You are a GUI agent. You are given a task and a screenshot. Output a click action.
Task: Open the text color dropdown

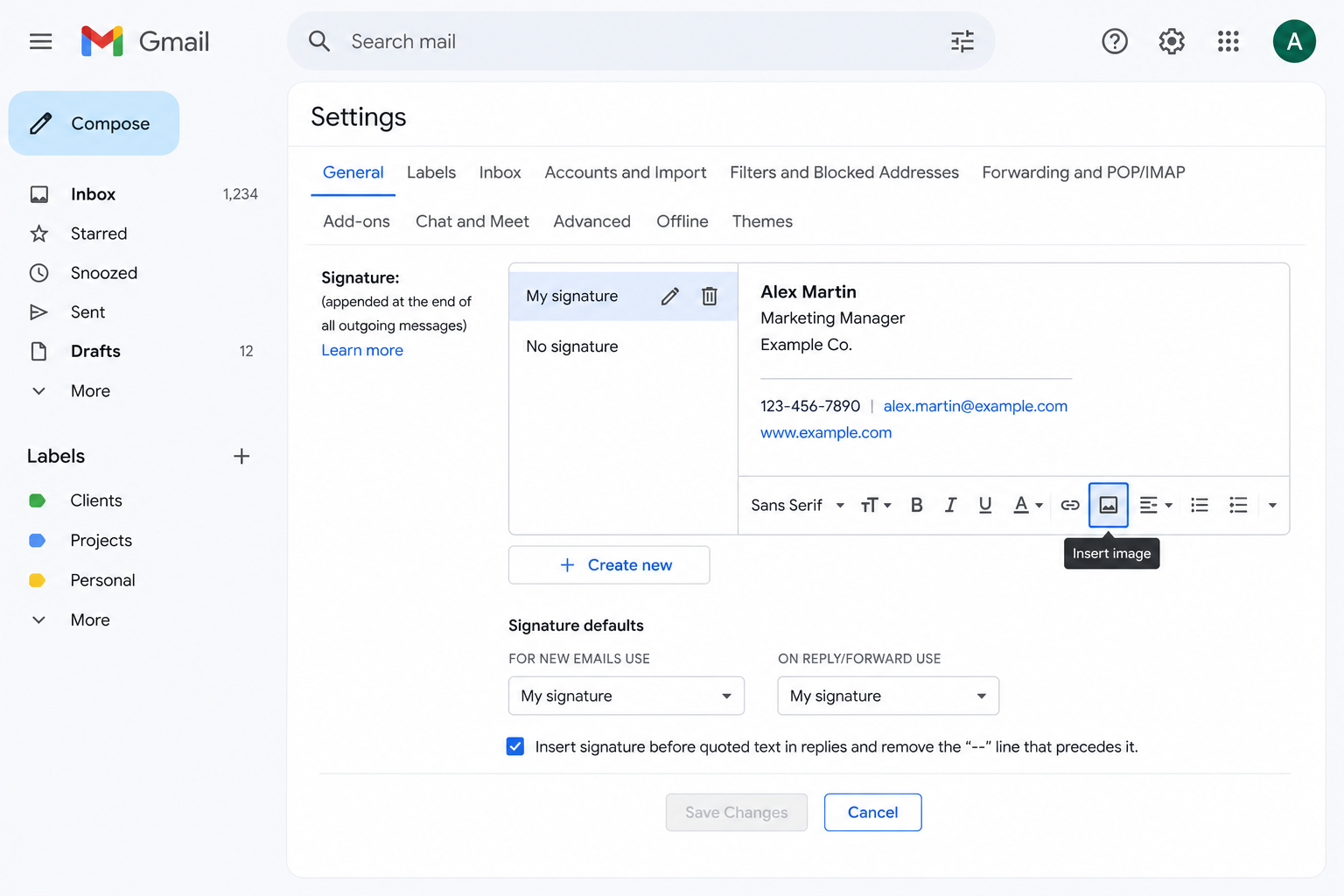tap(1027, 505)
